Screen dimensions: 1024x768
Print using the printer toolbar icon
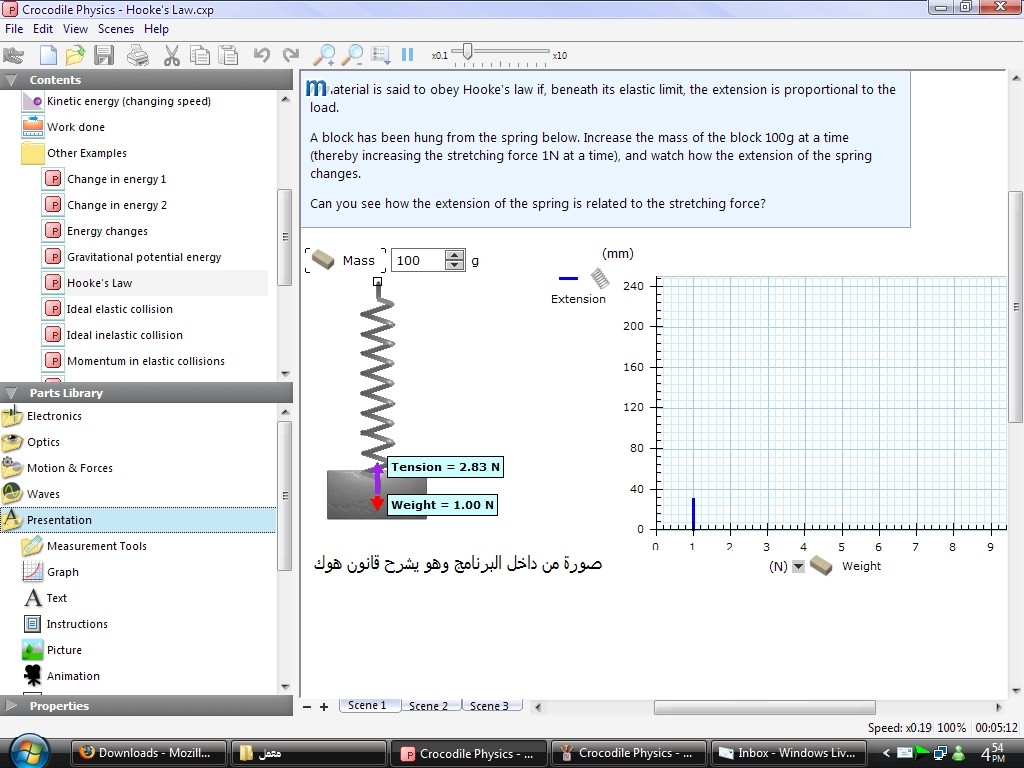click(x=137, y=56)
